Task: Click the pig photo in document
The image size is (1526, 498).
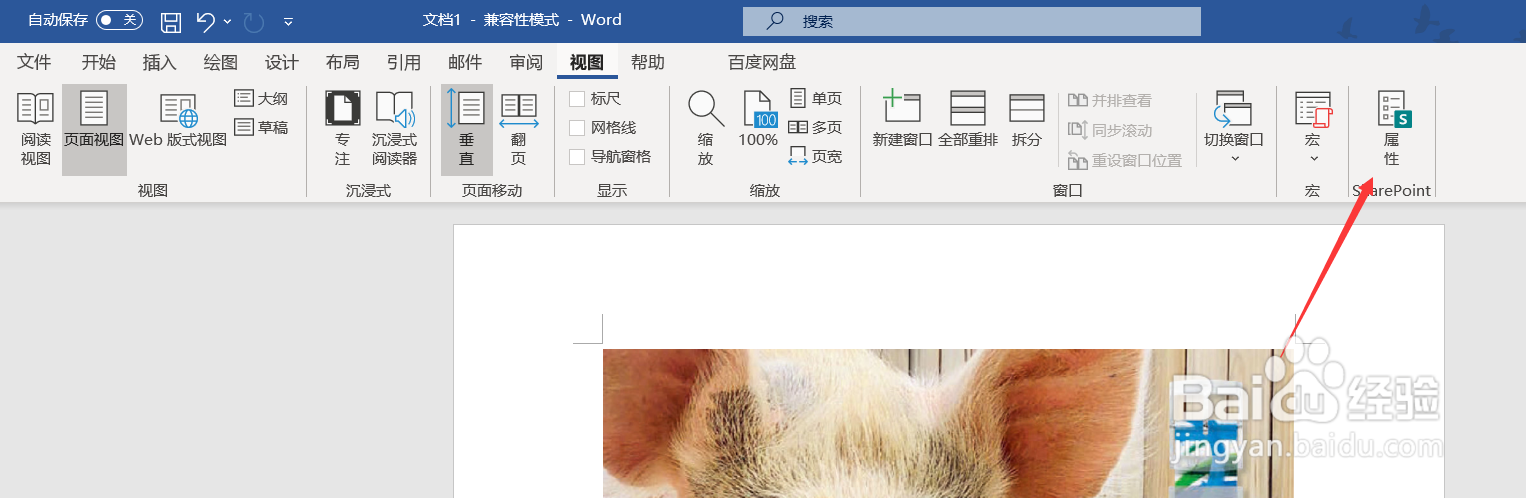Action: click(947, 423)
